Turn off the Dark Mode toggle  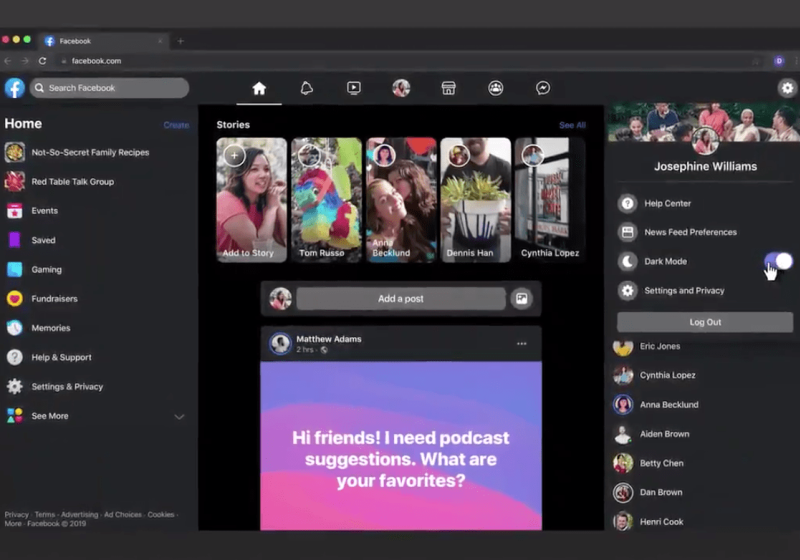(778, 261)
